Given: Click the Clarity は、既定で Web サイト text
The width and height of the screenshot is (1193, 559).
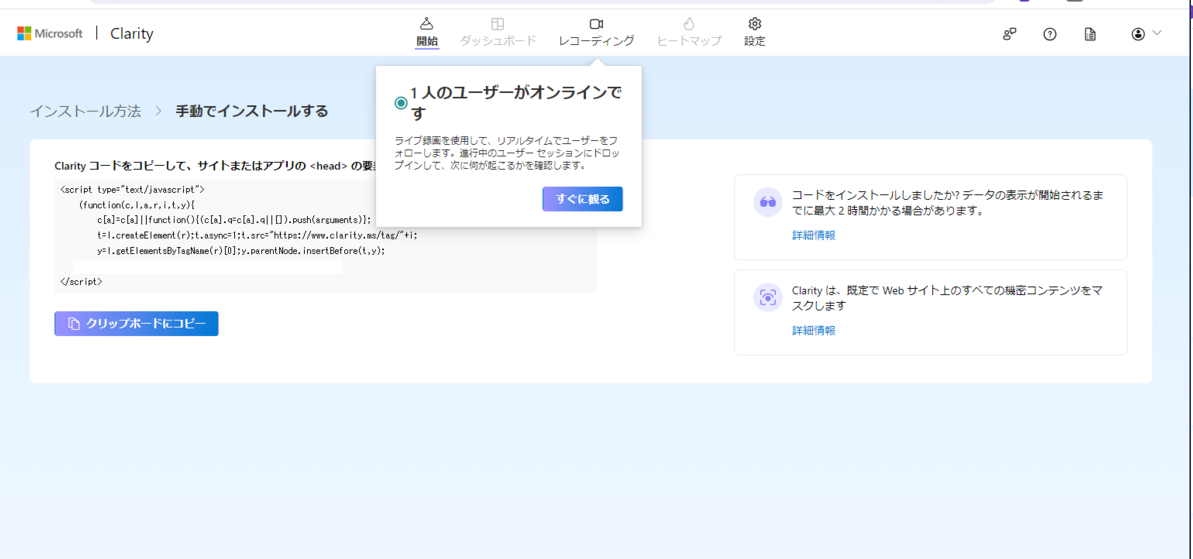Looking at the screenshot, I should pos(947,297).
